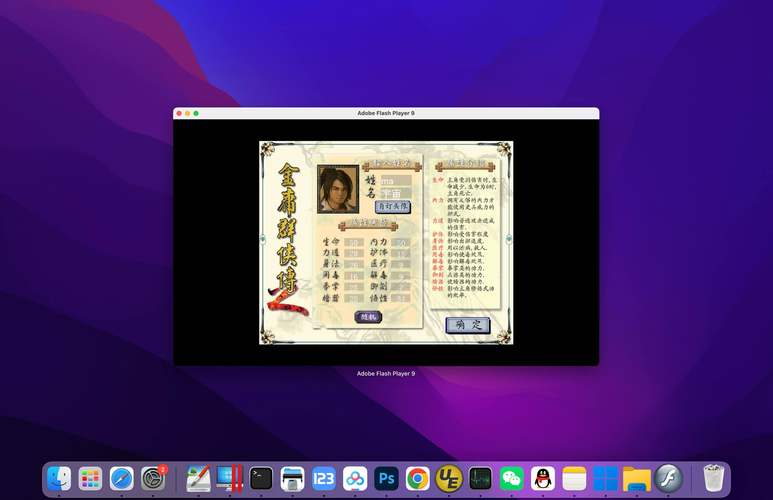The image size is (773, 500).
Task: Click the 确定 confirm button
Action: pyautogui.click(x=468, y=325)
